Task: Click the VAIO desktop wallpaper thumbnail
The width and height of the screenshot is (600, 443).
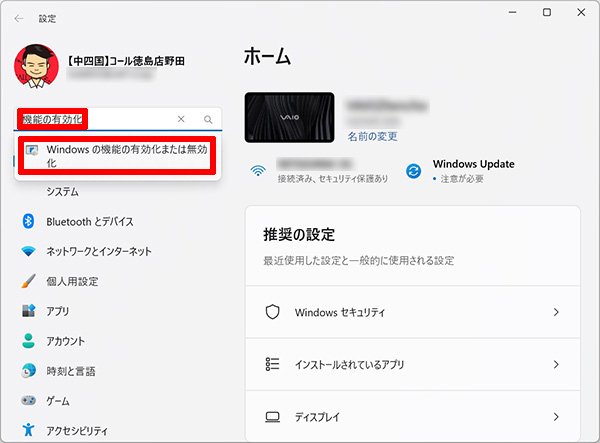Action: [x=289, y=117]
